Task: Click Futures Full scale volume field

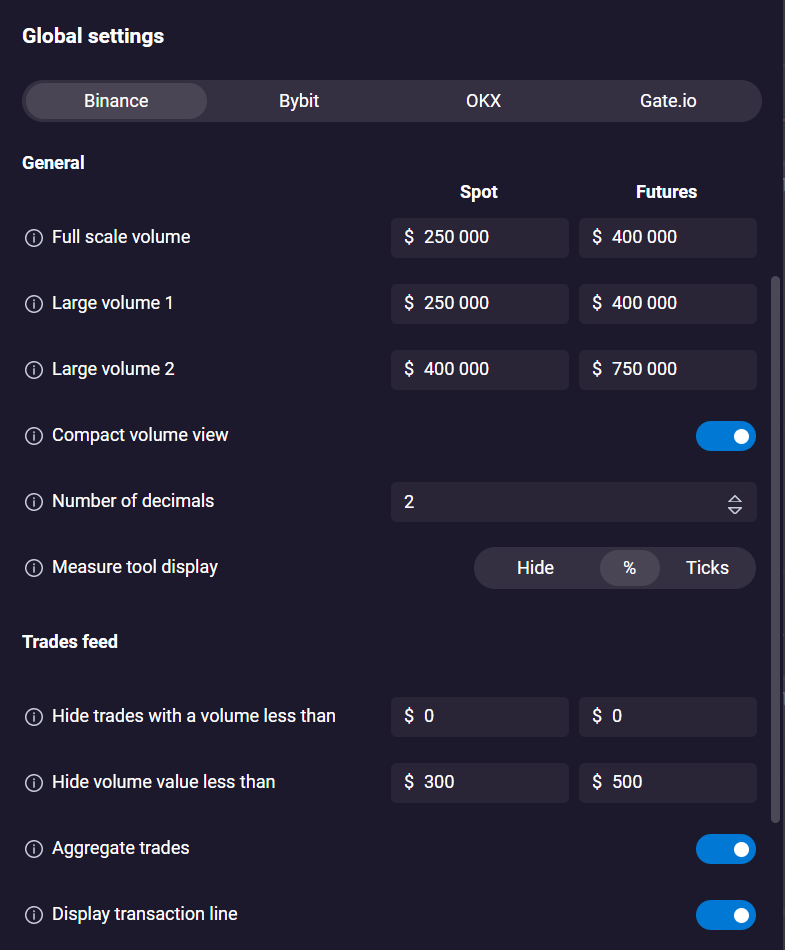Action: (x=667, y=238)
